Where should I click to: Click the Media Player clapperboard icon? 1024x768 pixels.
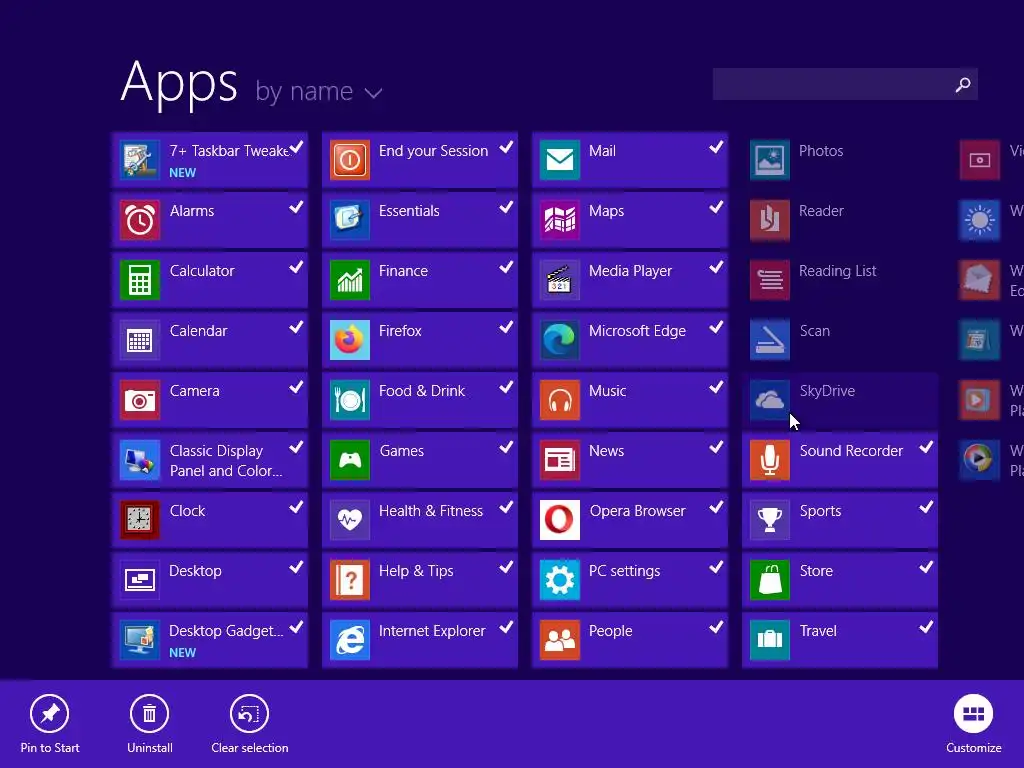[x=560, y=280]
